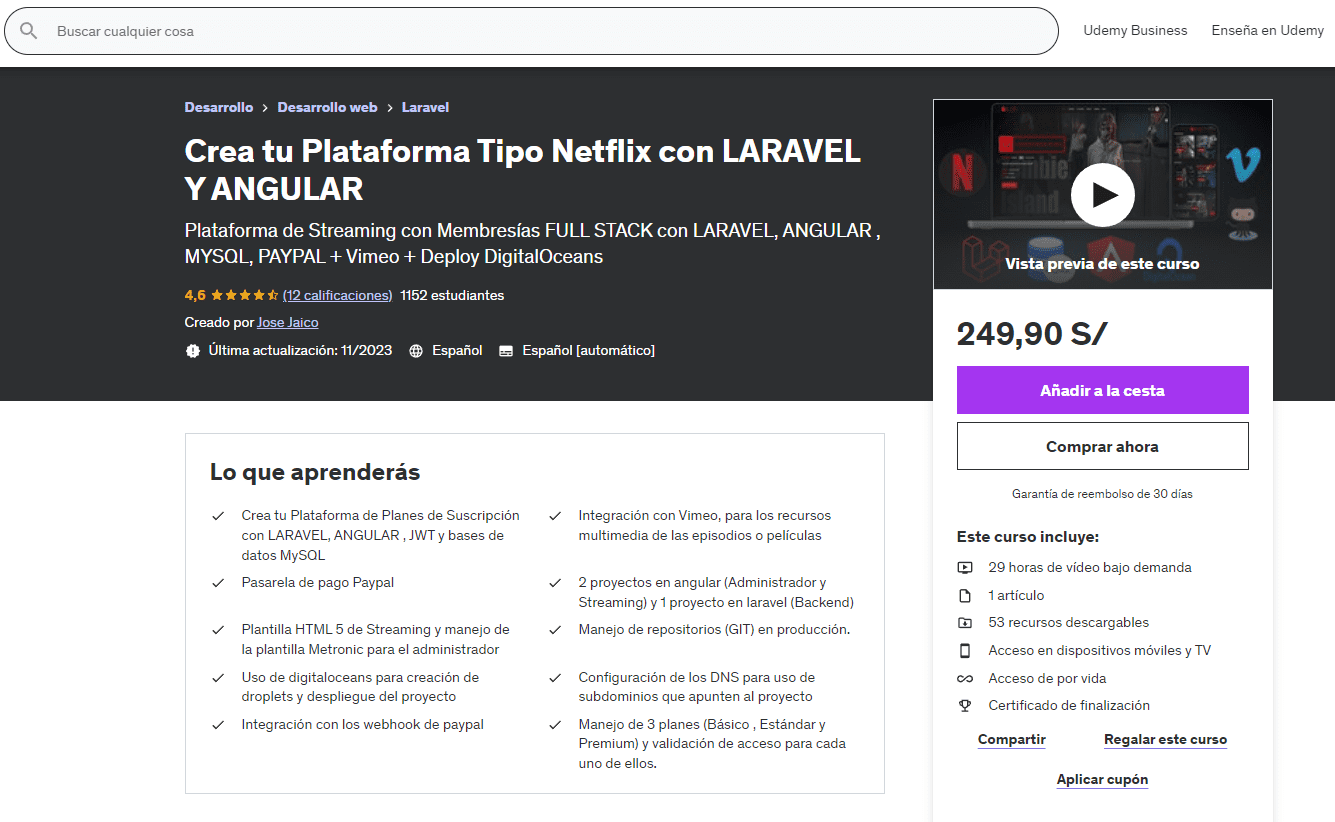Click the globe language icon
Image resolution: width=1335 pixels, height=822 pixels.
(416, 351)
